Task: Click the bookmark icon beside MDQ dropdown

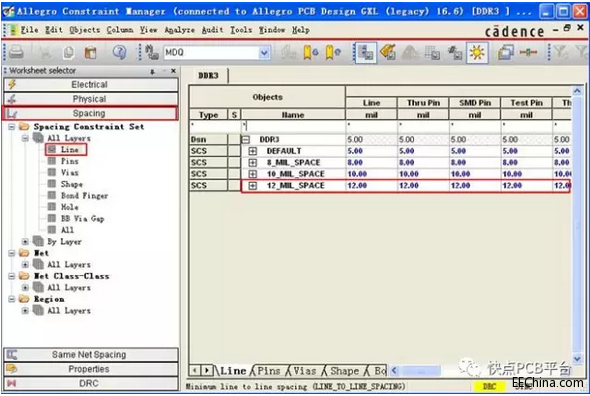Action: tap(310, 52)
